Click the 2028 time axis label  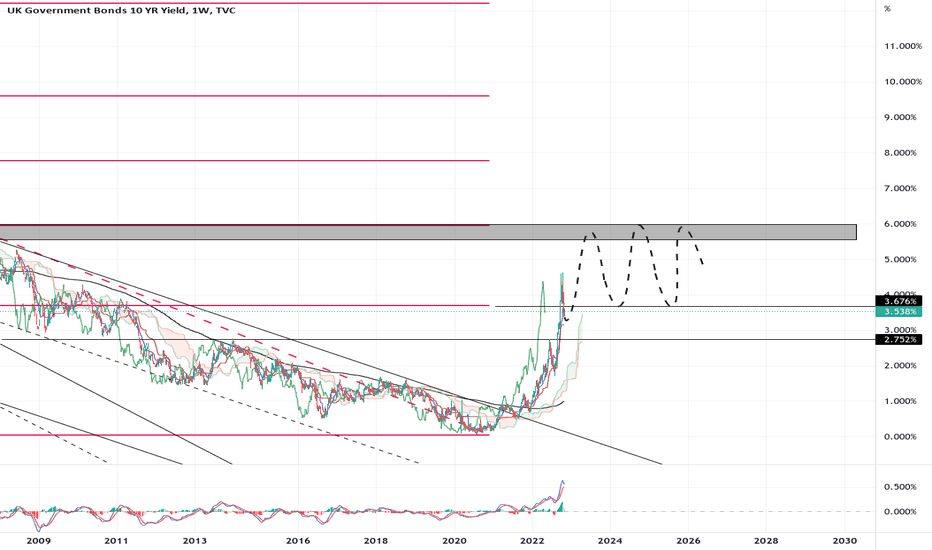[766, 540]
